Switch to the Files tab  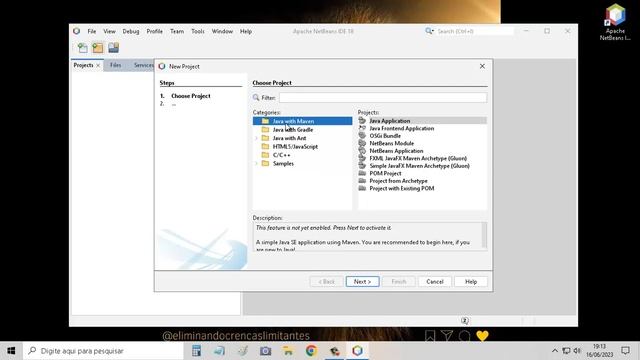click(116, 65)
